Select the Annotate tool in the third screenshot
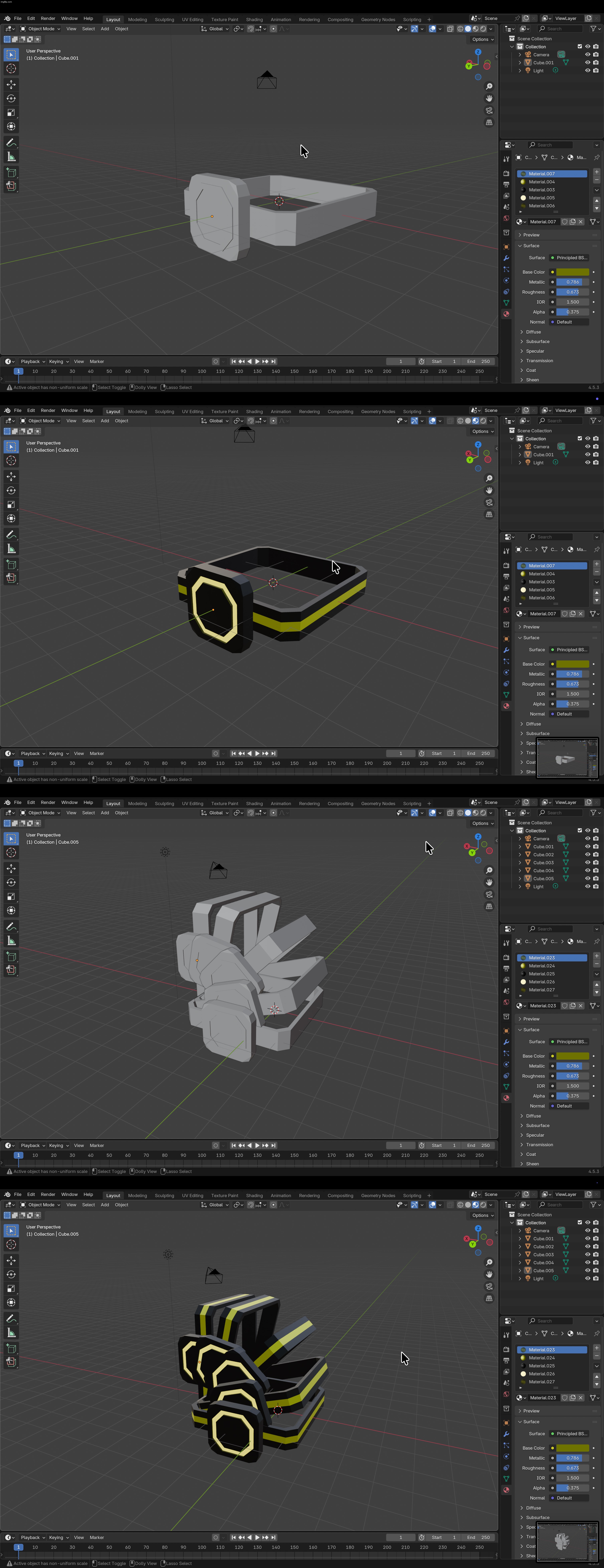Viewport: 604px width, 1568px height. [11, 927]
